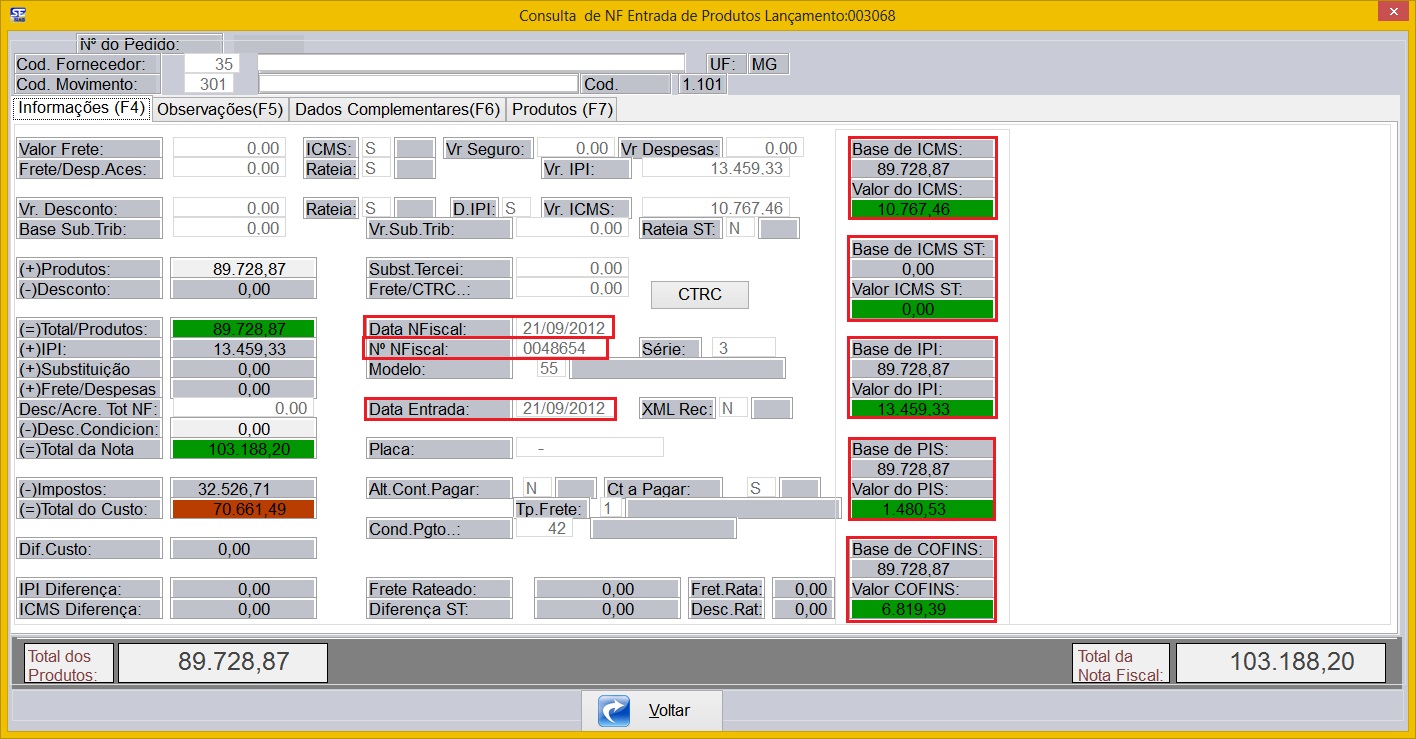Viewport: 1416px width, 739px height.
Task: Click the Data NFiscal date field
Action: click(563, 328)
